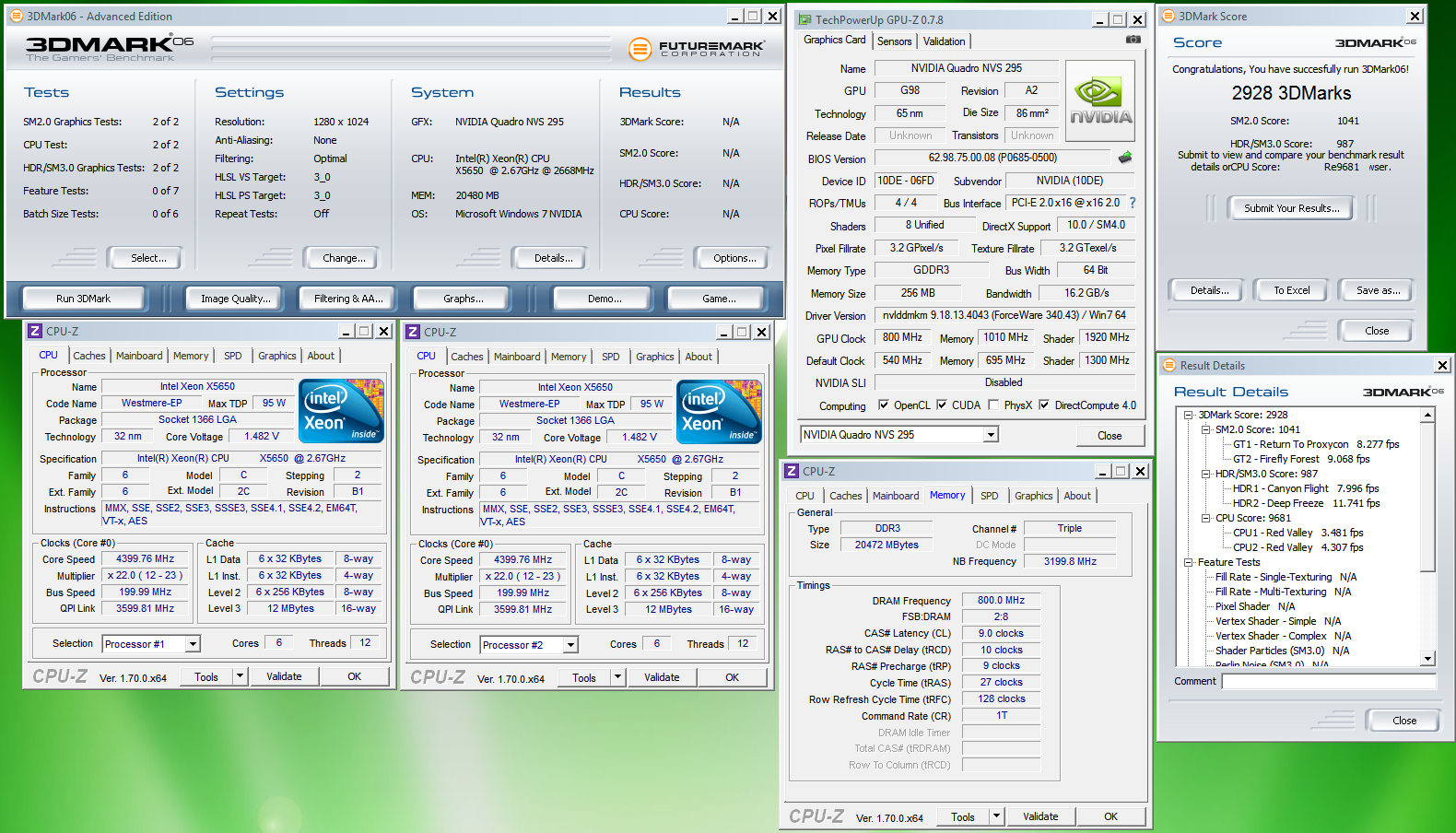Viewport: 1456px width, 833px height.
Task: Enable the PhysX checkbox in GPU-Z
Action: pyautogui.click(x=993, y=405)
